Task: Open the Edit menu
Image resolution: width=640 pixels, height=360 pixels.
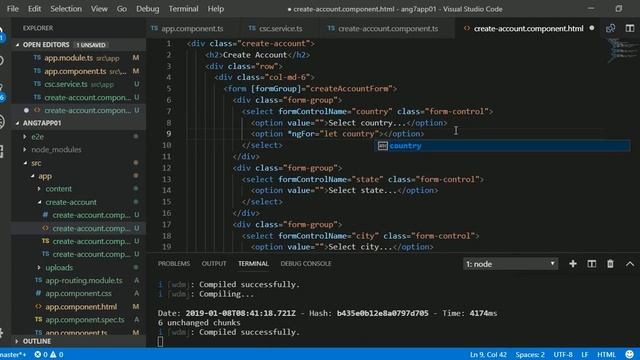Action: 34,9
